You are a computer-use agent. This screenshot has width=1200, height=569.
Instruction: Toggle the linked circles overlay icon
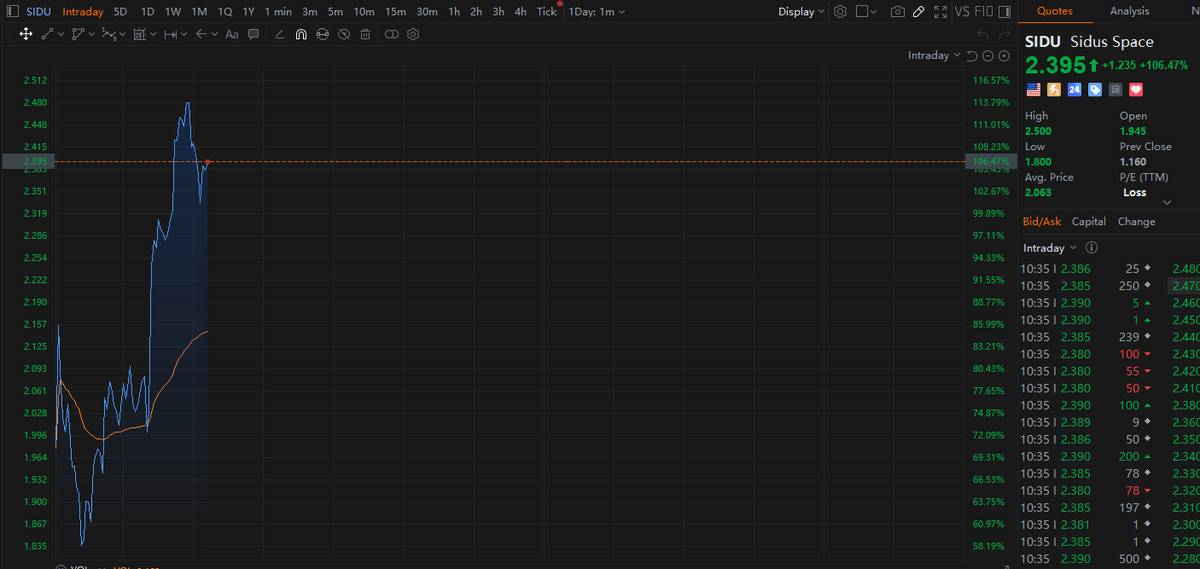click(391, 34)
